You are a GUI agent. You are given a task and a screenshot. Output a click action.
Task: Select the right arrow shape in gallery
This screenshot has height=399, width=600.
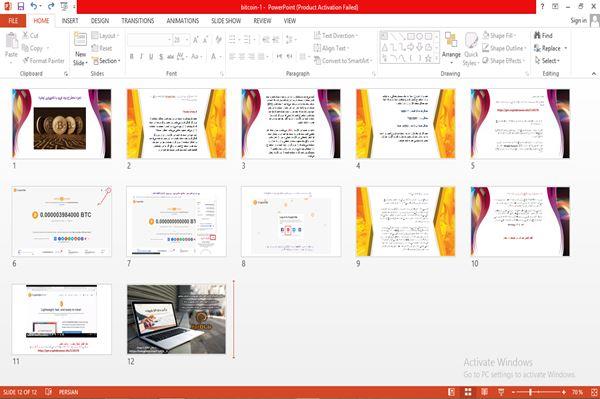pos(411,47)
